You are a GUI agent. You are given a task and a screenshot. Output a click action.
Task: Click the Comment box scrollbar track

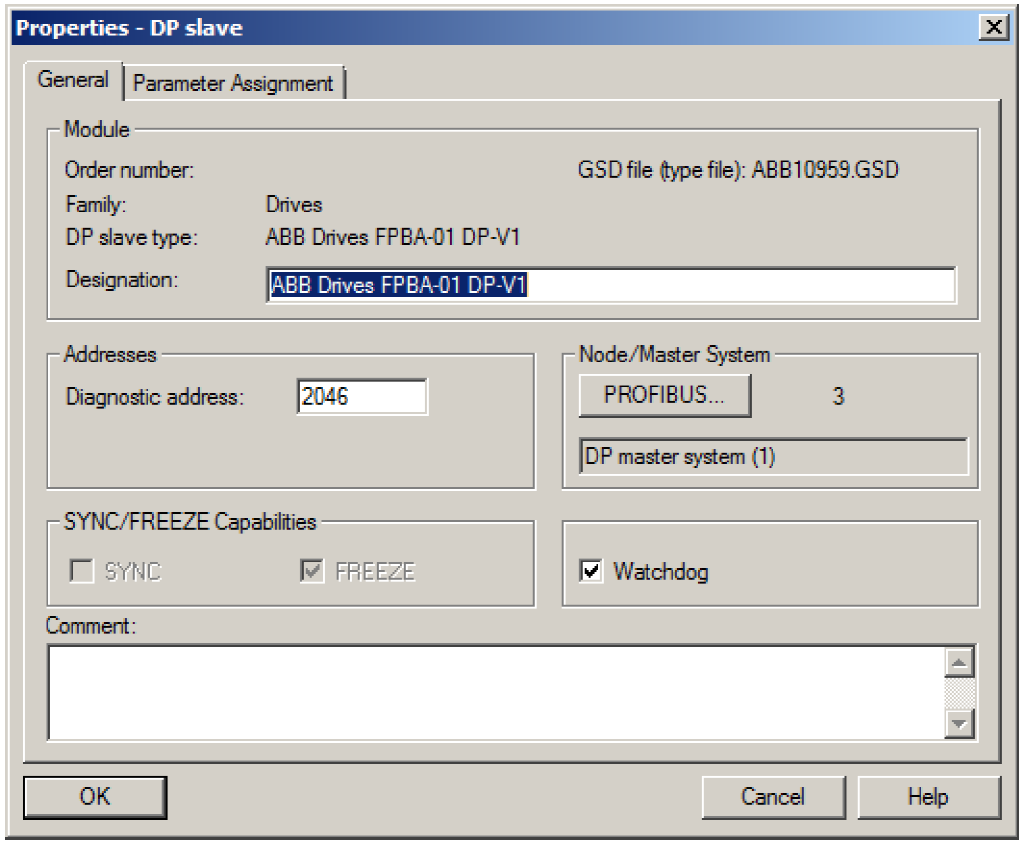tap(960, 693)
